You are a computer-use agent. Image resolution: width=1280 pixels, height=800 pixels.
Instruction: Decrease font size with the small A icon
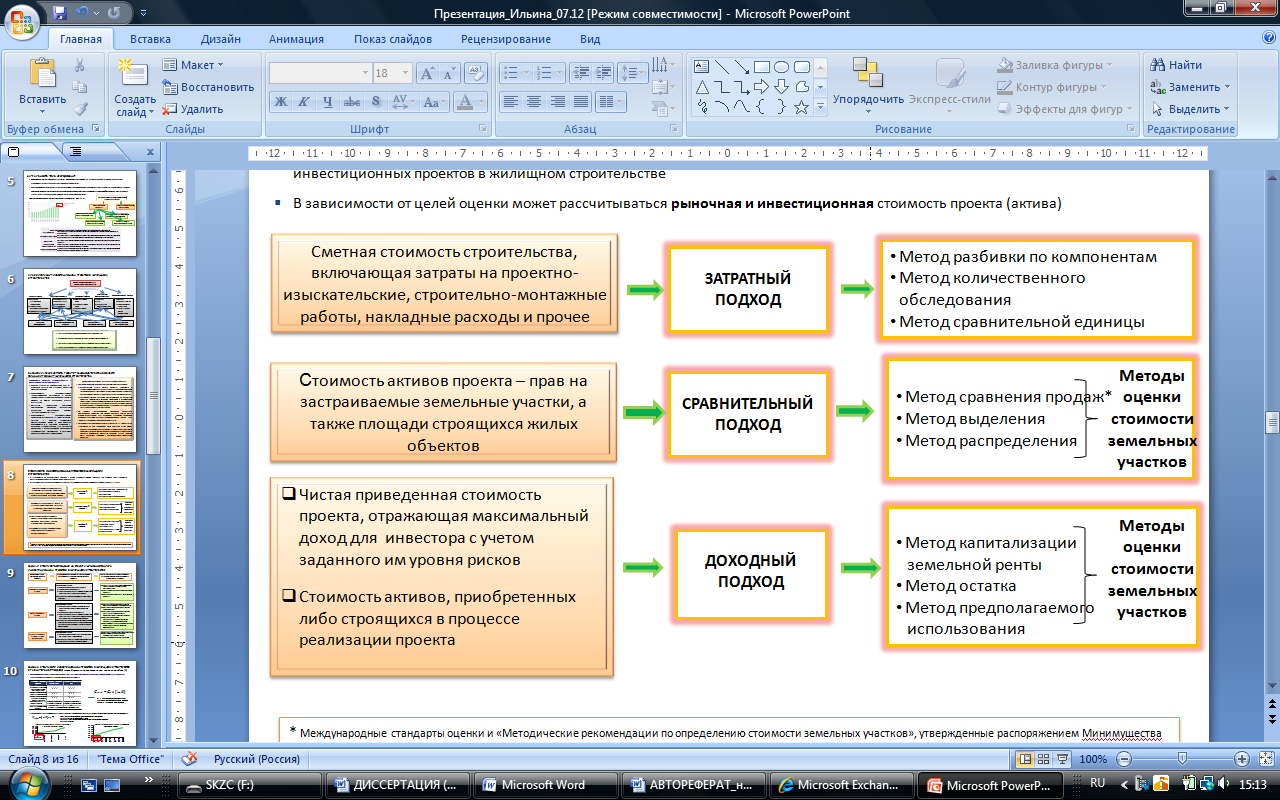tap(450, 73)
